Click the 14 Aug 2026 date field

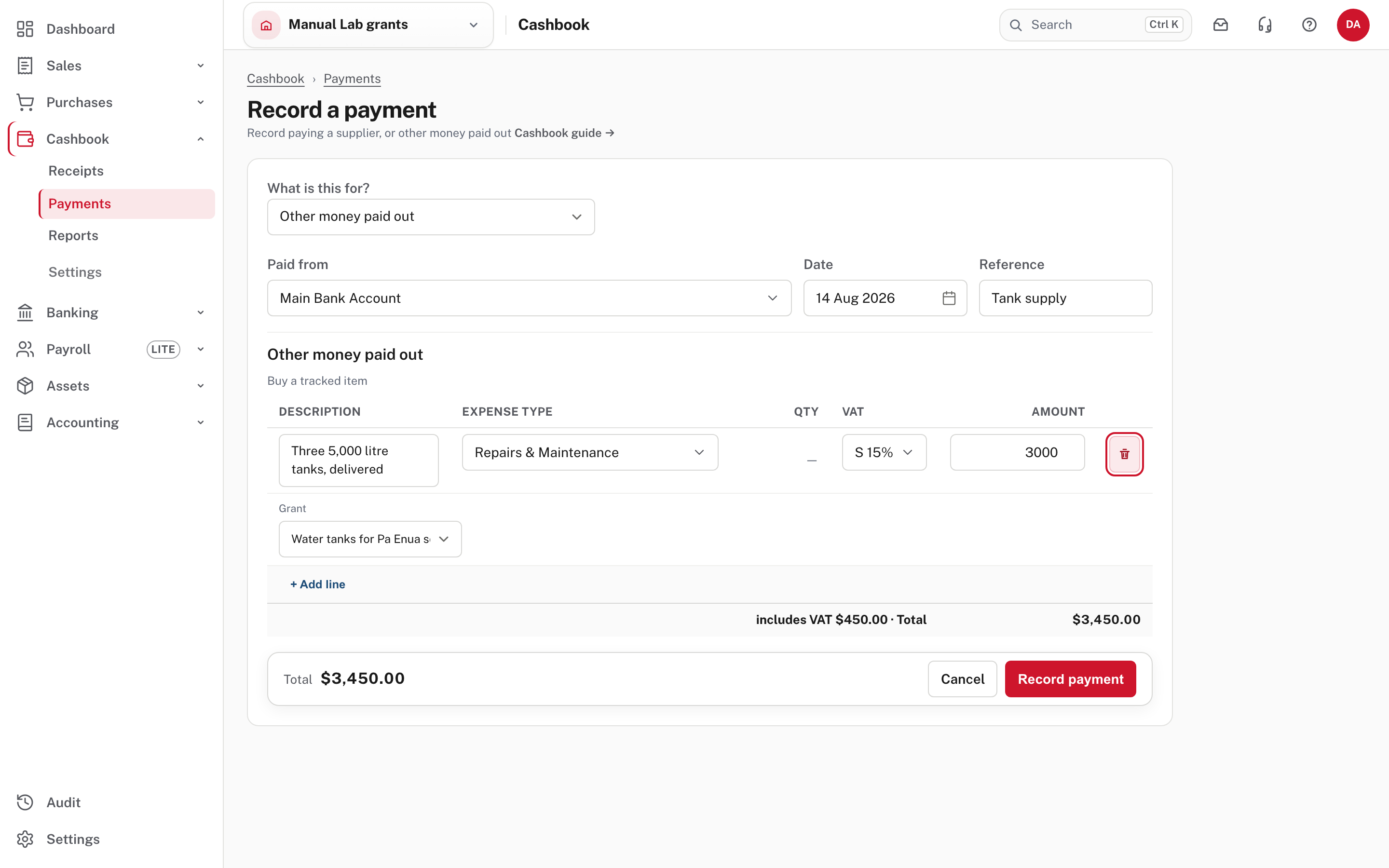pyautogui.click(x=885, y=298)
